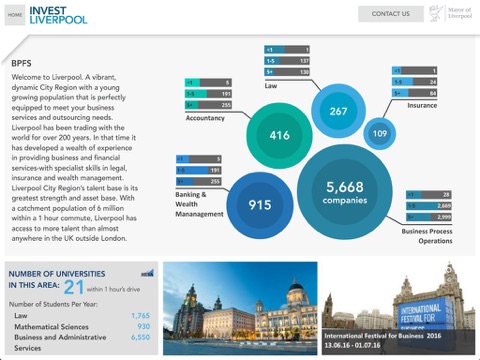Image resolution: width=480 pixels, height=360 pixels.
Task: Click the Accountancy 5+ bar showing 255
Action: click(209, 105)
